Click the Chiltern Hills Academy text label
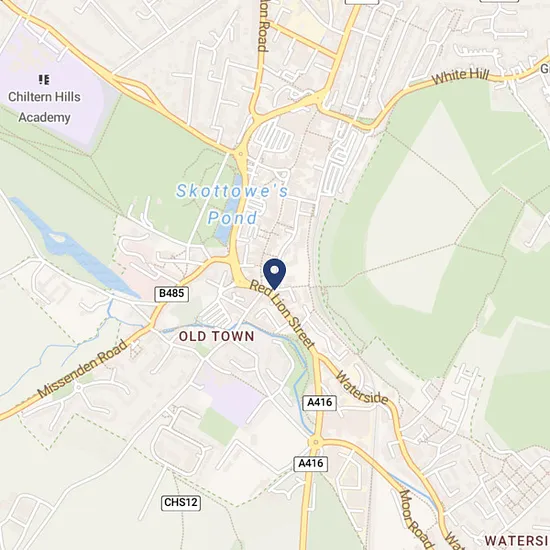This screenshot has height=550, width=550. pyautogui.click(x=44, y=107)
